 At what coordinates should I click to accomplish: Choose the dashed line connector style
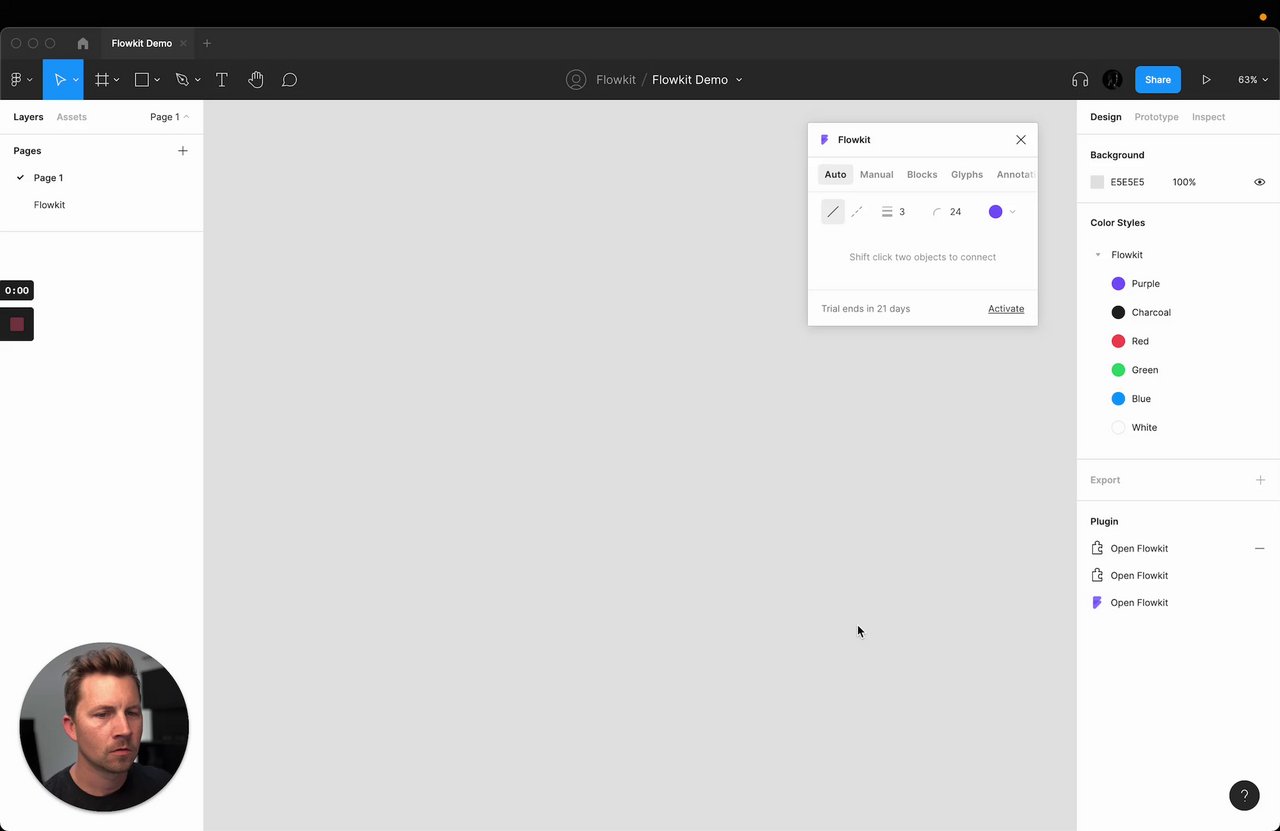(x=857, y=212)
